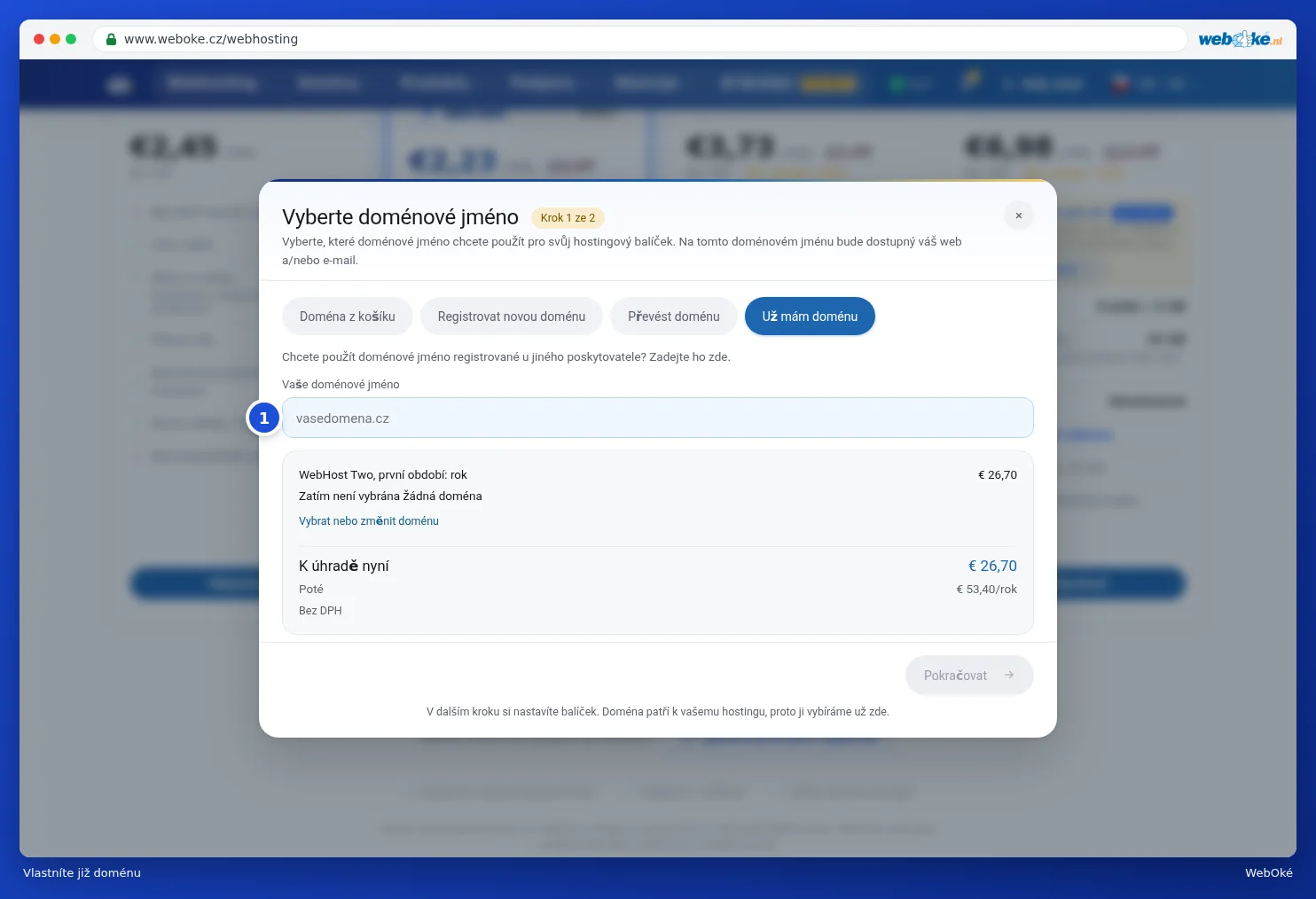Click the blurred blue order button bottom right
This screenshot has width=1316, height=899.
(x=1120, y=583)
